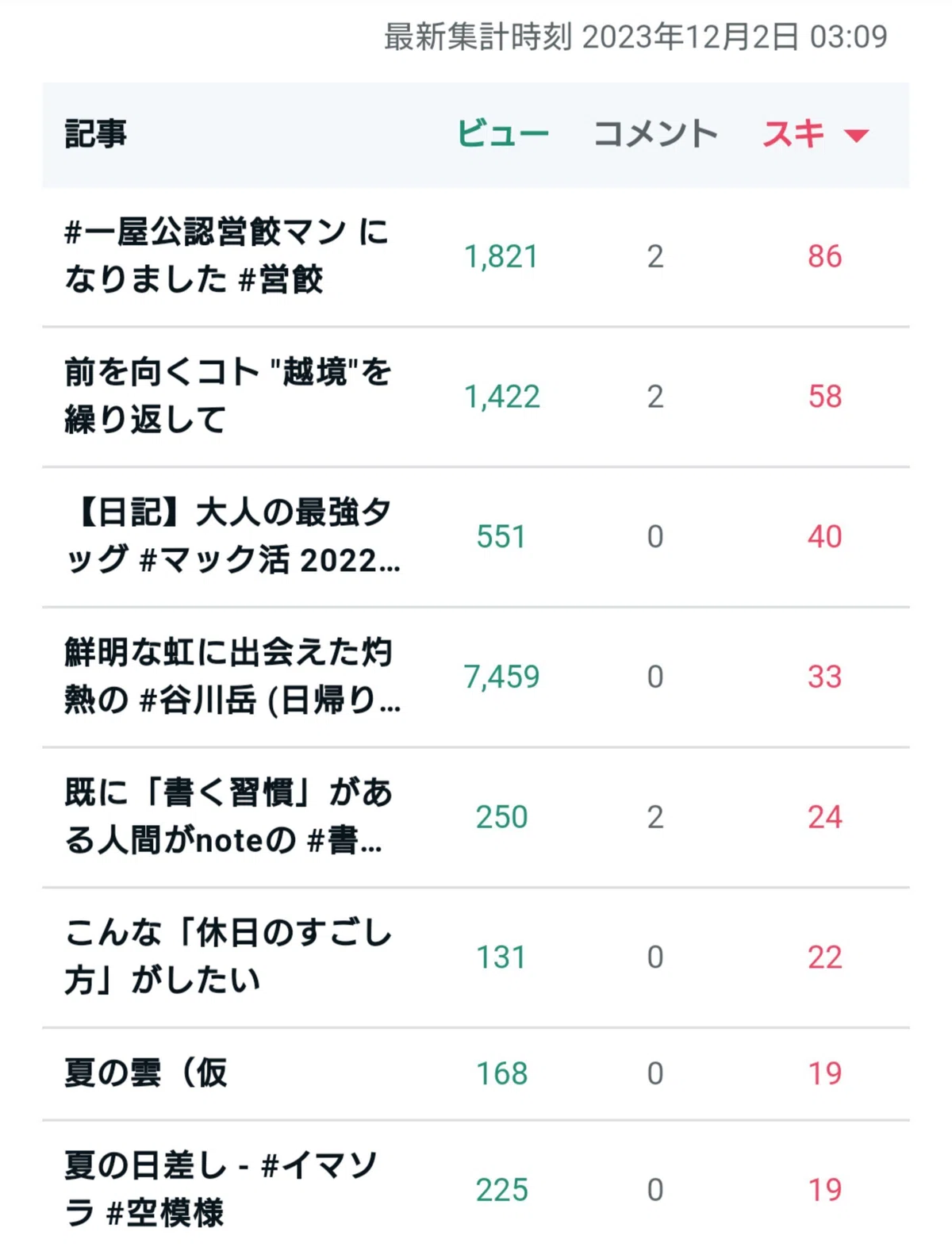Click the 58 スキ count
The height and width of the screenshot is (1251, 952).
(x=825, y=396)
